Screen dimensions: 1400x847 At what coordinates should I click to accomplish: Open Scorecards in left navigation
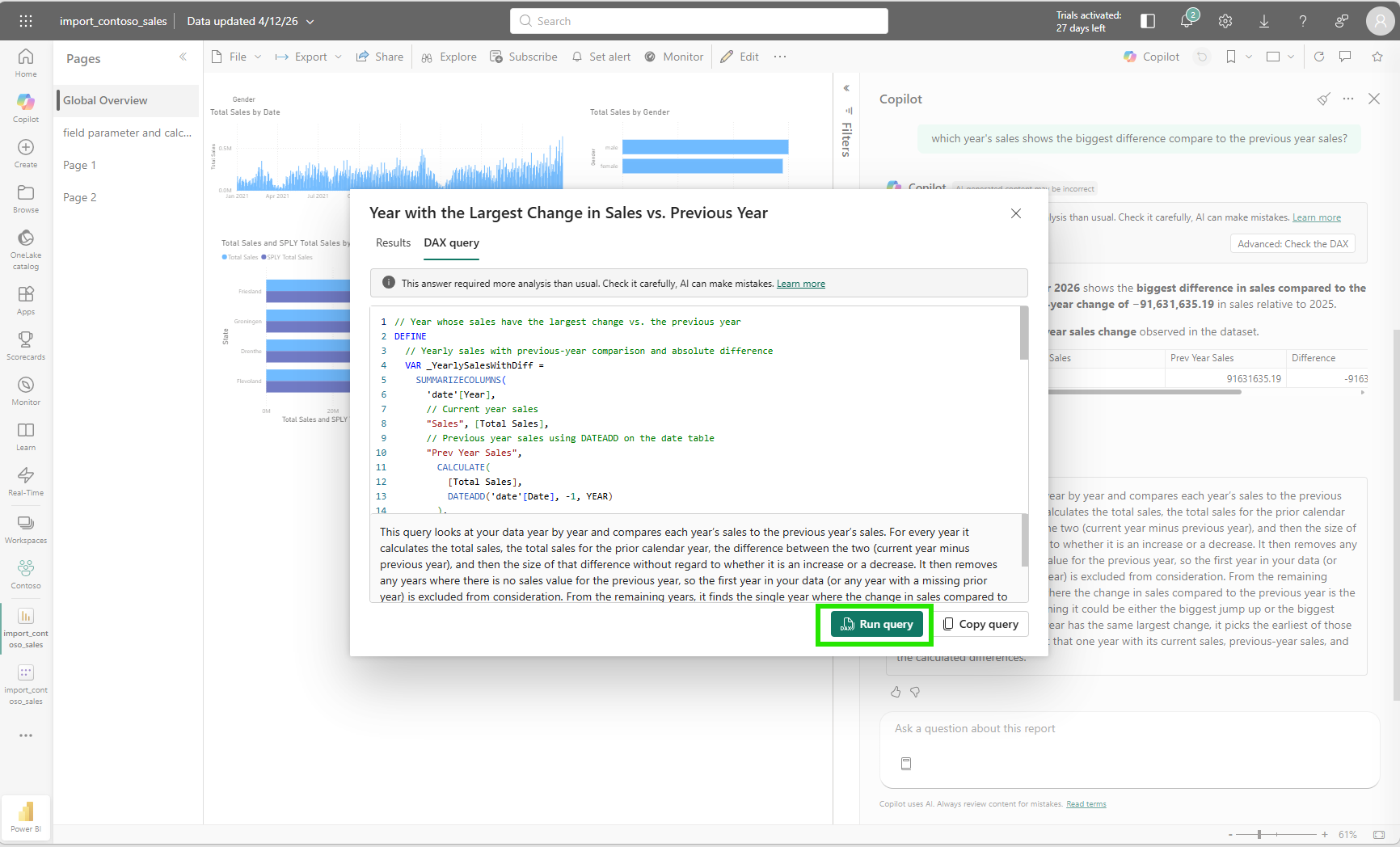pyautogui.click(x=26, y=345)
